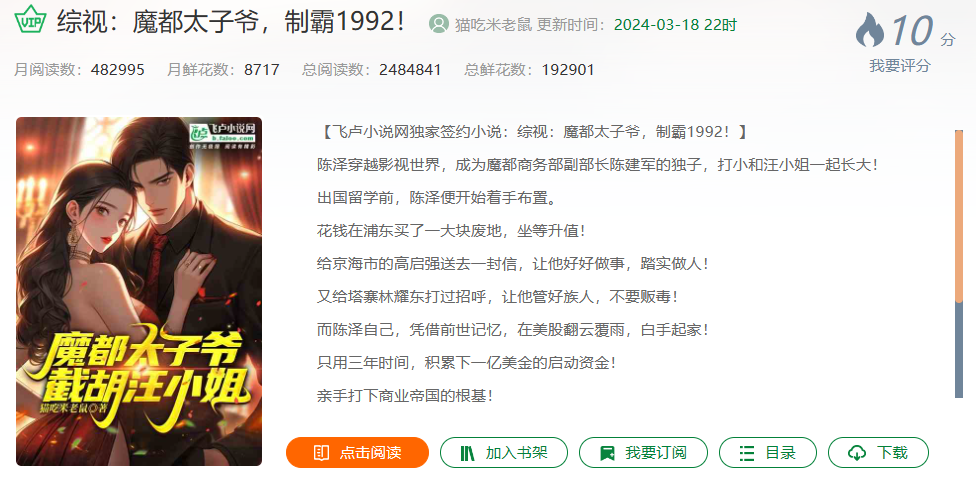The width and height of the screenshot is (976, 484).
Task: Click the book icon in 点击阅读 button
Action: tap(321, 453)
